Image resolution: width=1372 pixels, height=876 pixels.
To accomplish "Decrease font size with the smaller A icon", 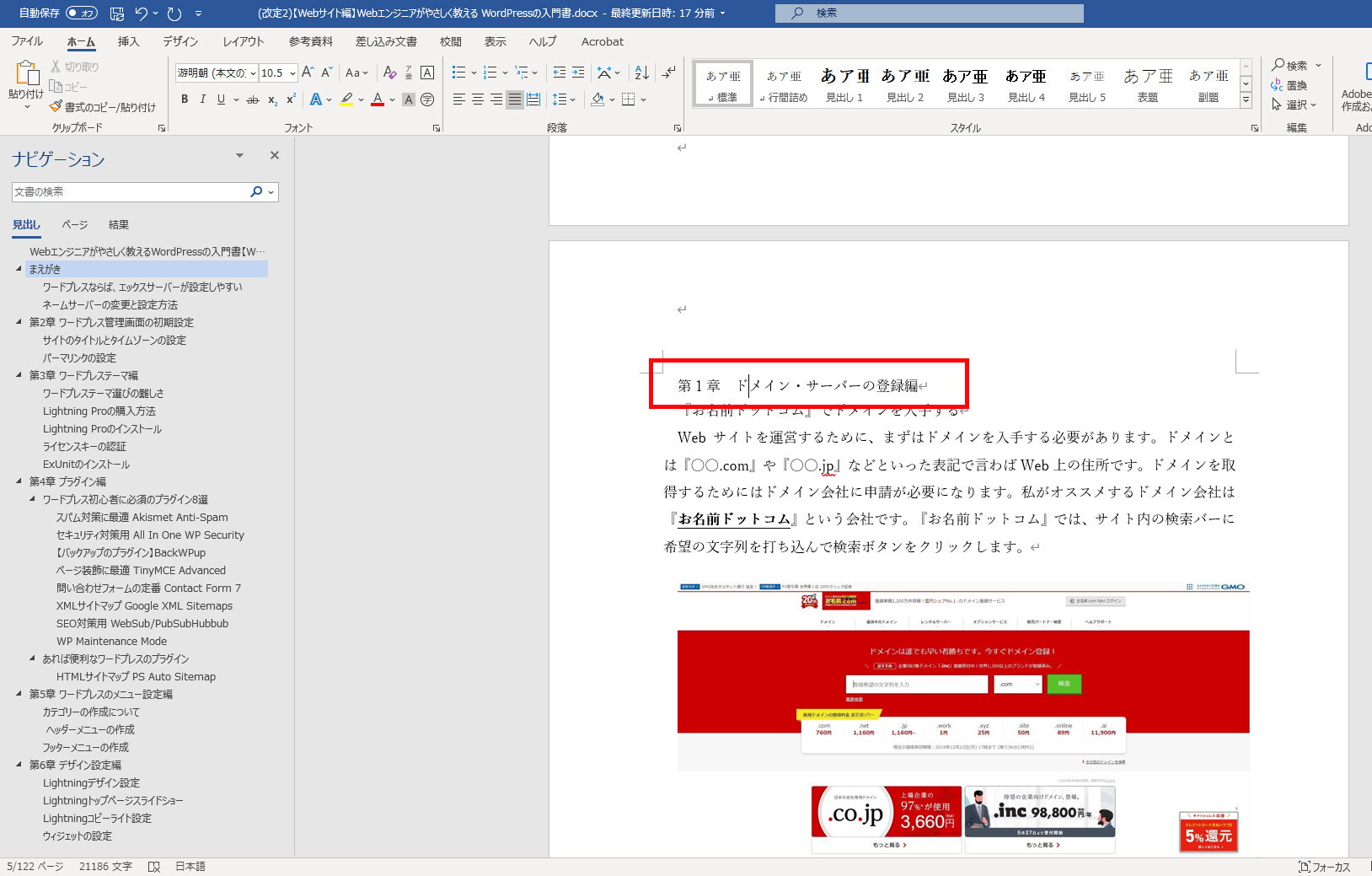I will point(327,73).
